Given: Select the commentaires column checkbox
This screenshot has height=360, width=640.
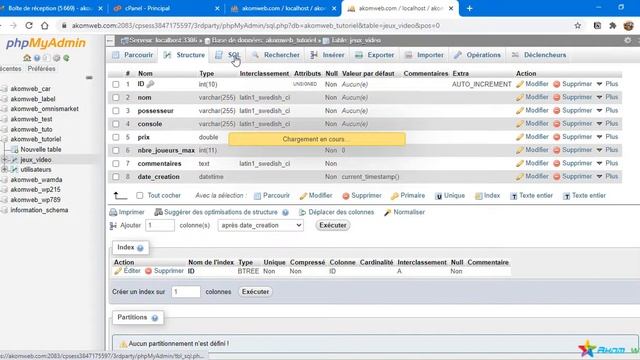Looking at the screenshot, I should point(116,164).
